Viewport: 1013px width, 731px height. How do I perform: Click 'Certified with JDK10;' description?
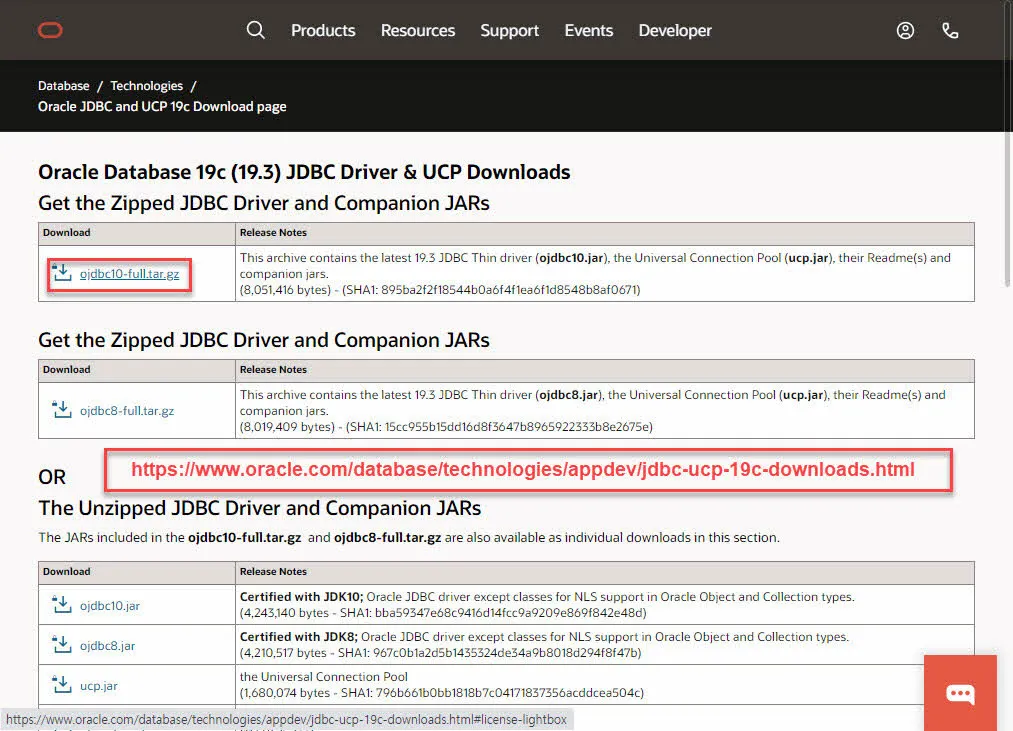tap(547, 597)
